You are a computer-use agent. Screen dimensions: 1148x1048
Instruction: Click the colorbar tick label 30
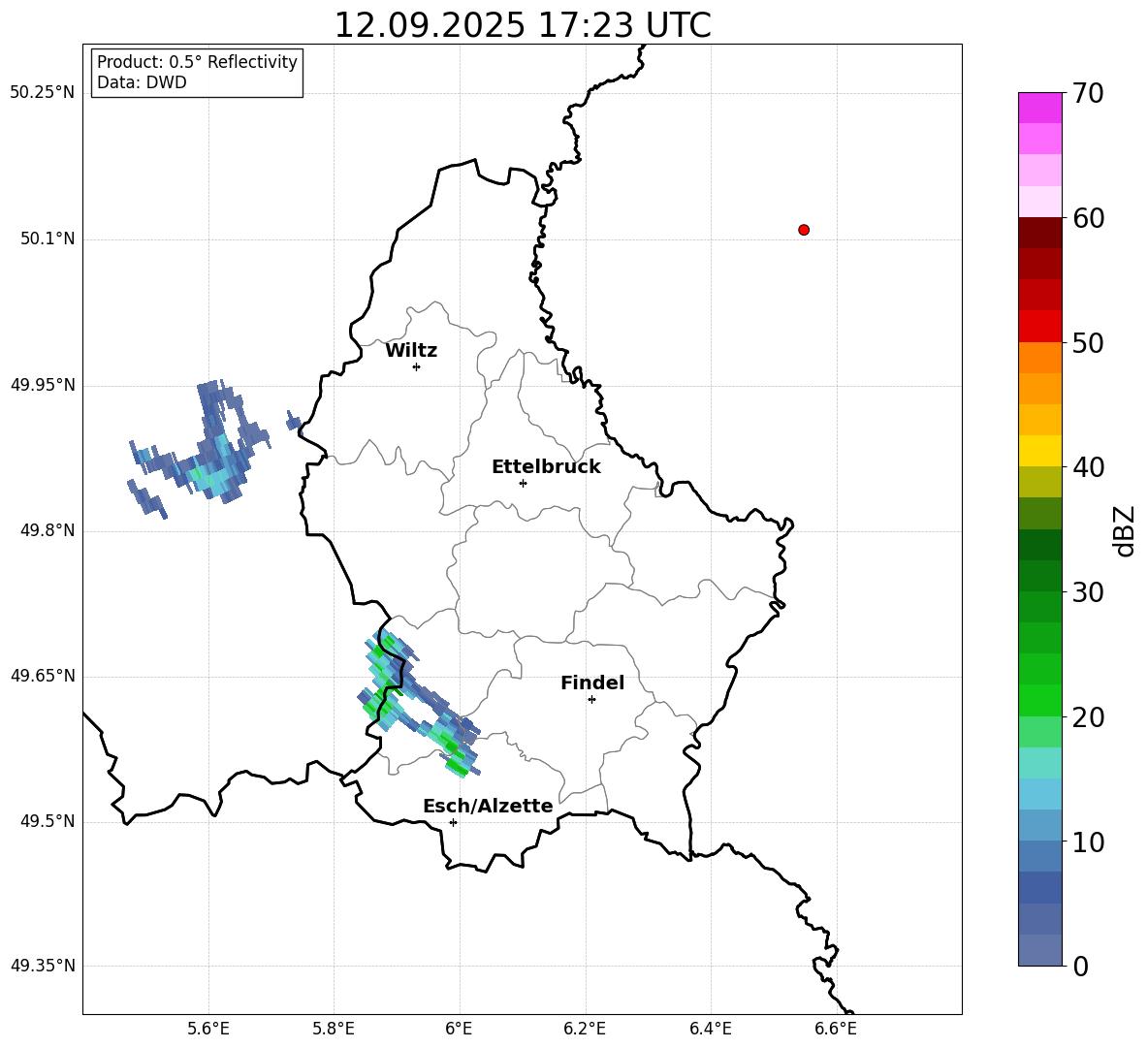point(1087,592)
